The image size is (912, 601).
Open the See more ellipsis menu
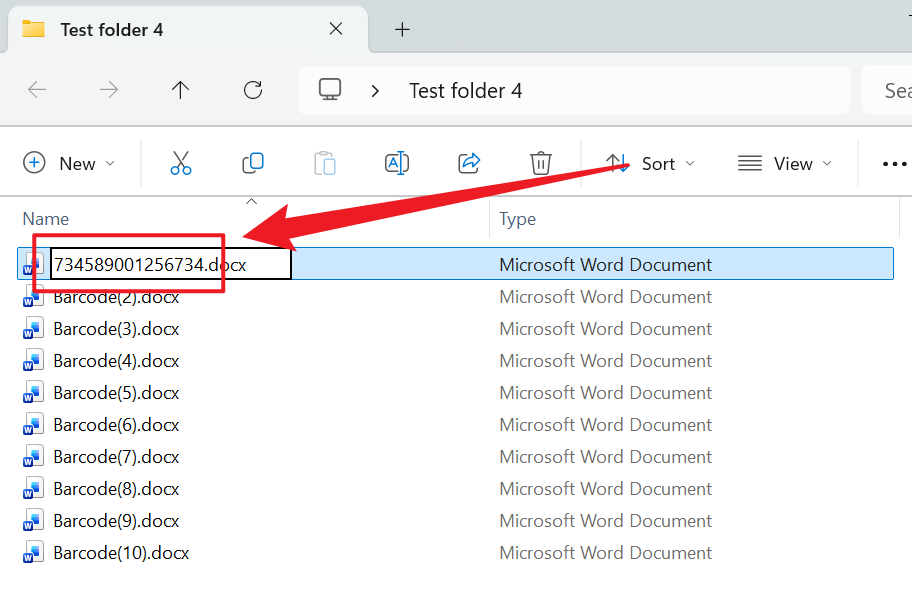click(894, 162)
